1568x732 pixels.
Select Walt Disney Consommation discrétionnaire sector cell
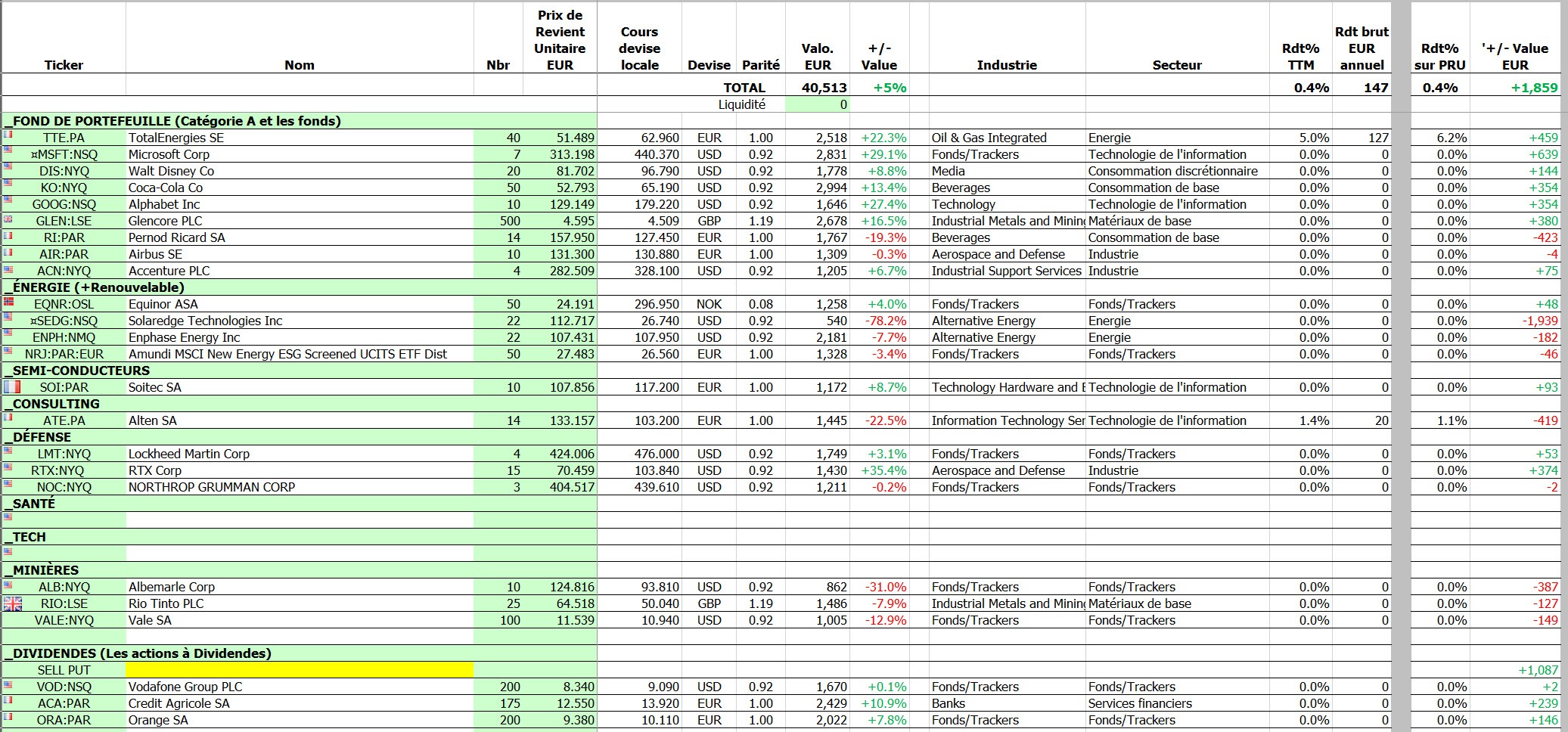click(x=1177, y=171)
